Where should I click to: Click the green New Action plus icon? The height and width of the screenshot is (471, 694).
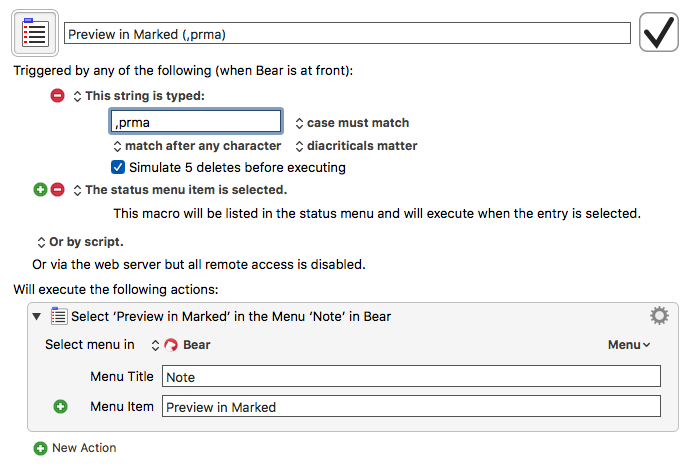(40, 448)
